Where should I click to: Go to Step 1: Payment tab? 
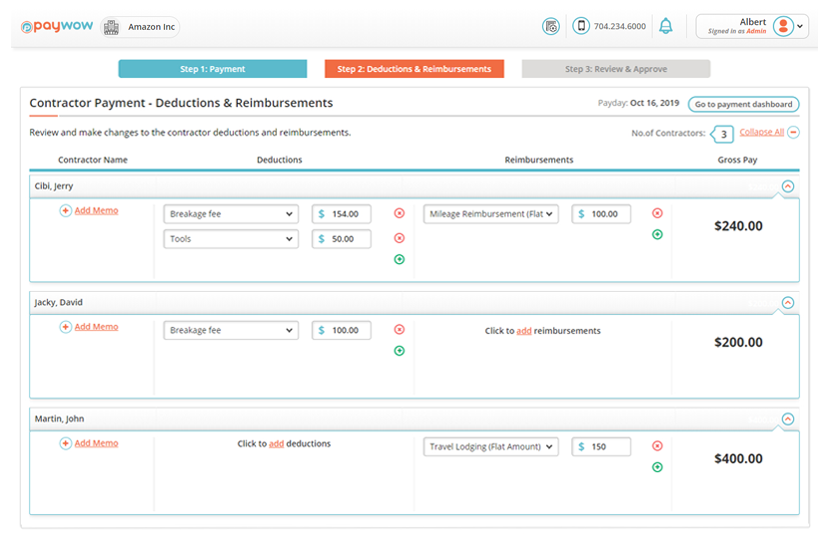coord(213,69)
